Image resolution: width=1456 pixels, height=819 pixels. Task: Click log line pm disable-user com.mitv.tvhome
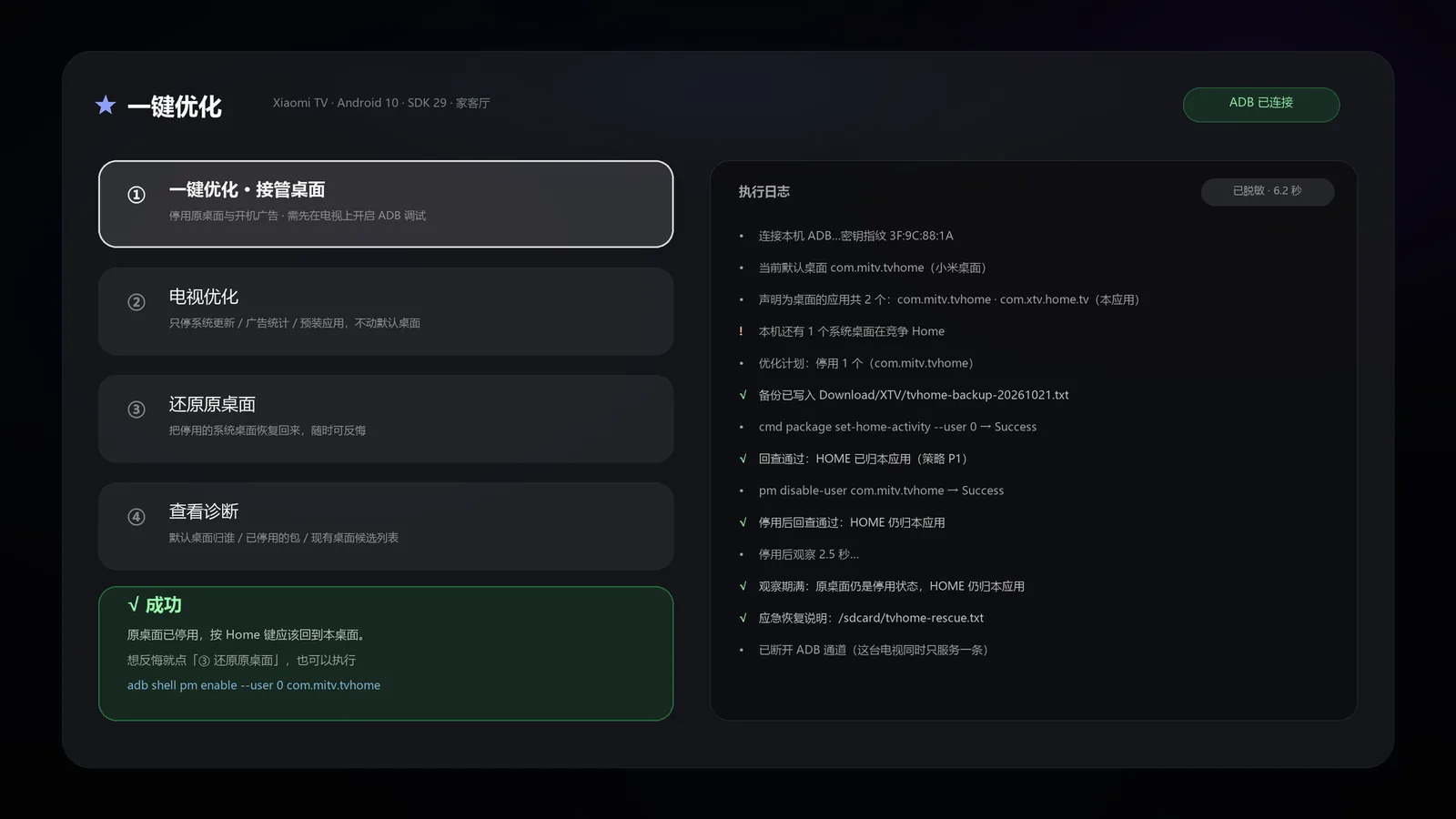click(881, 490)
